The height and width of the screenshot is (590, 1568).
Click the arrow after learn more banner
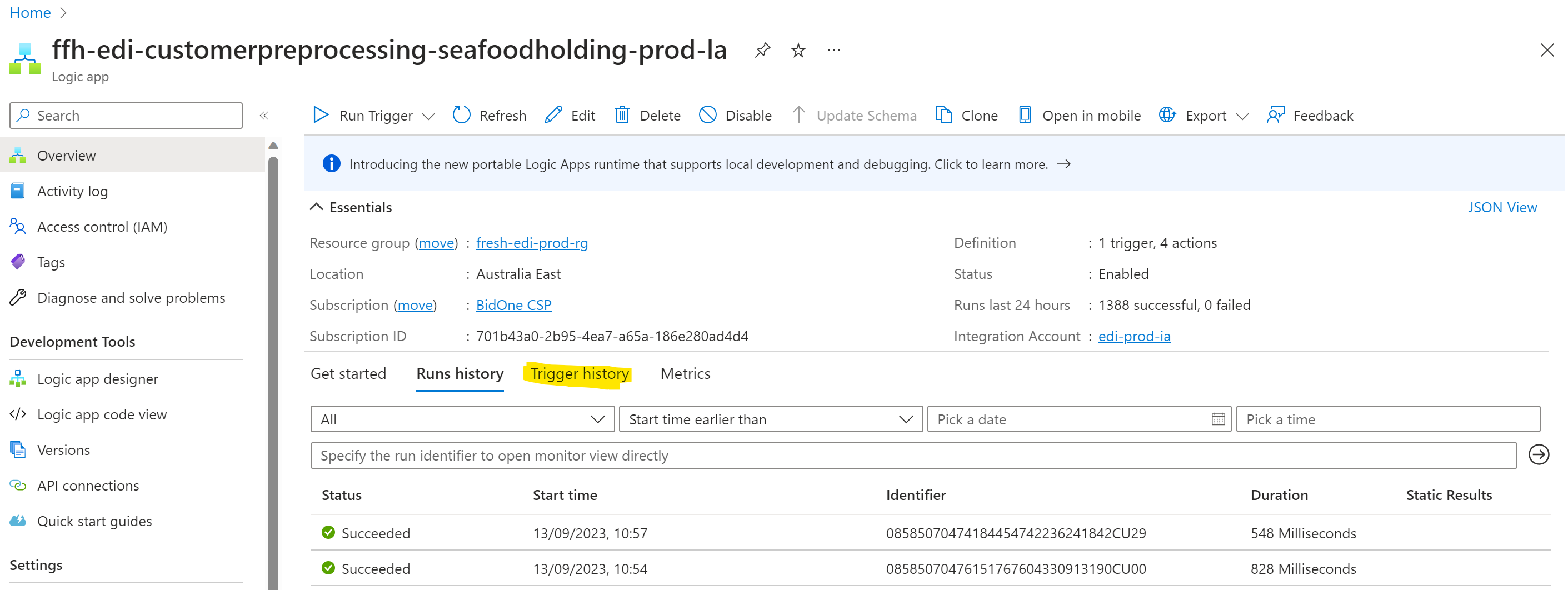click(1063, 164)
